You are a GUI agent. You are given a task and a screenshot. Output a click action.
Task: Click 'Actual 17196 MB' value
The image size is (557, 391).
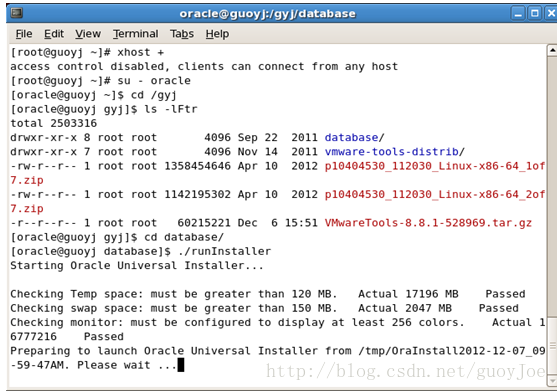[408, 294]
